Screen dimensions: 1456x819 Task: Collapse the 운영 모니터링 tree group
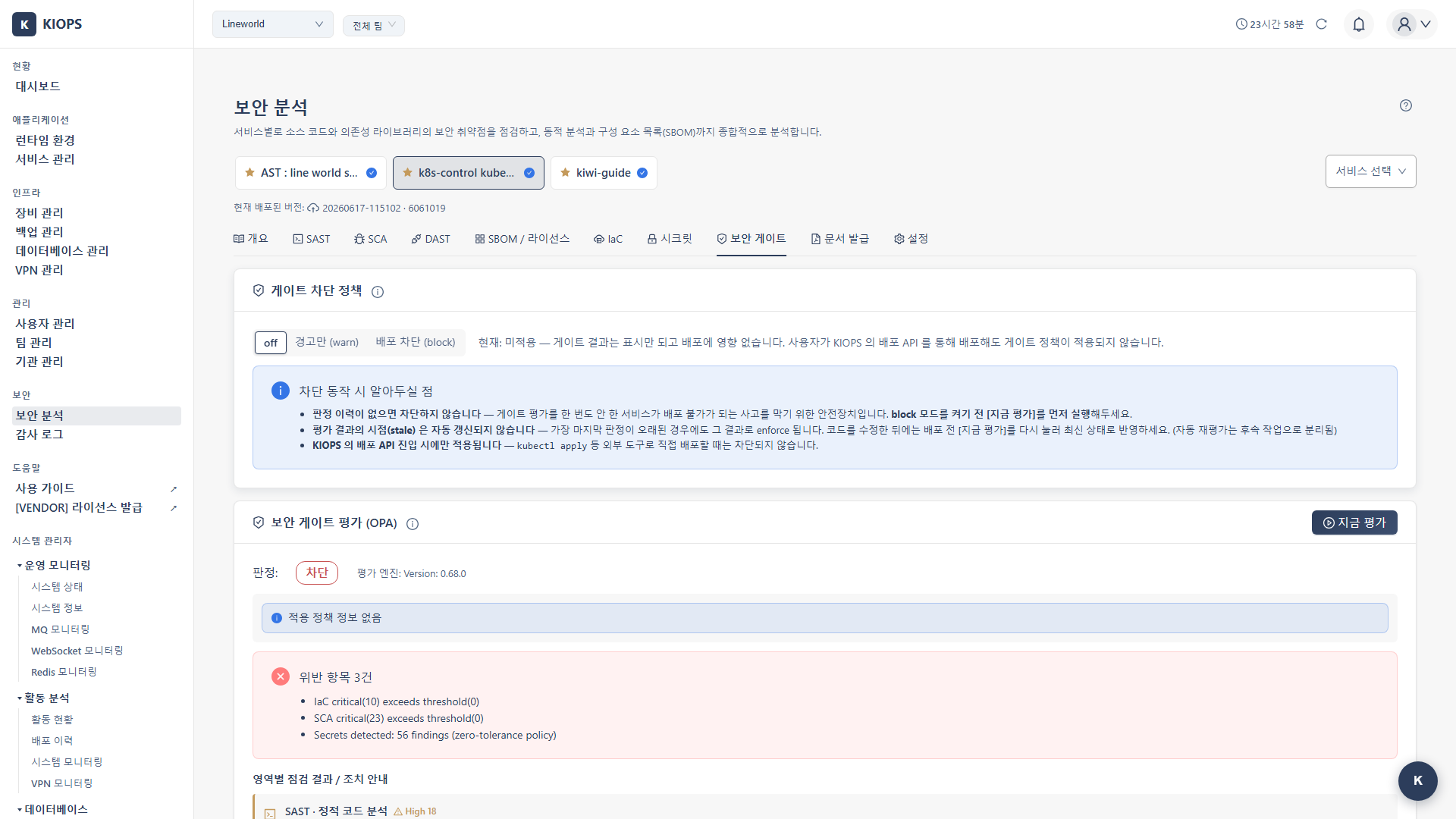point(53,566)
